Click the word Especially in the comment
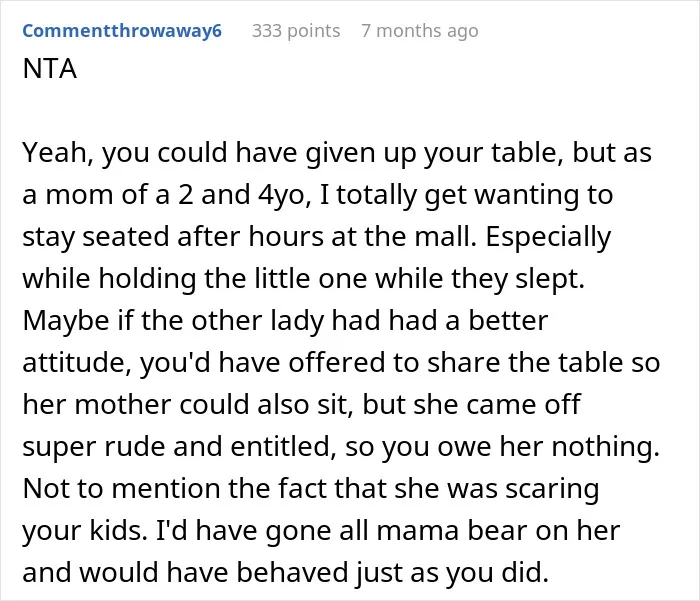700x601 pixels. [x=548, y=237]
